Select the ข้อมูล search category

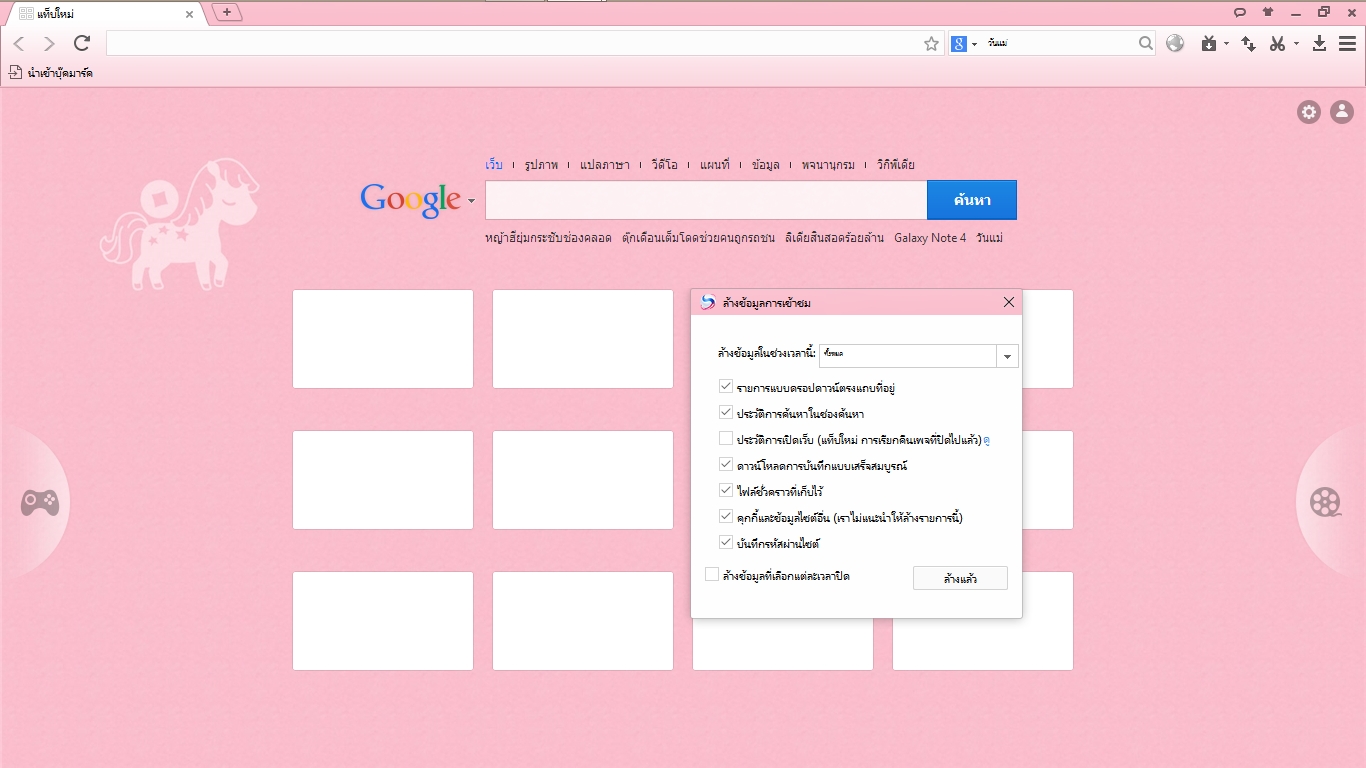[766, 165]
